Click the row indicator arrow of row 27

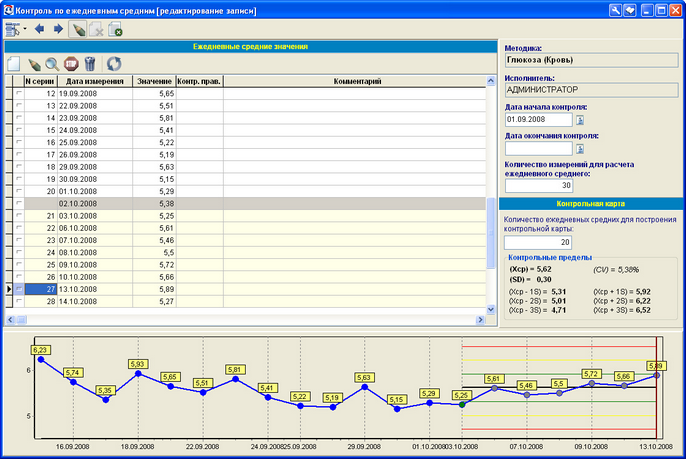click(9, 289)
